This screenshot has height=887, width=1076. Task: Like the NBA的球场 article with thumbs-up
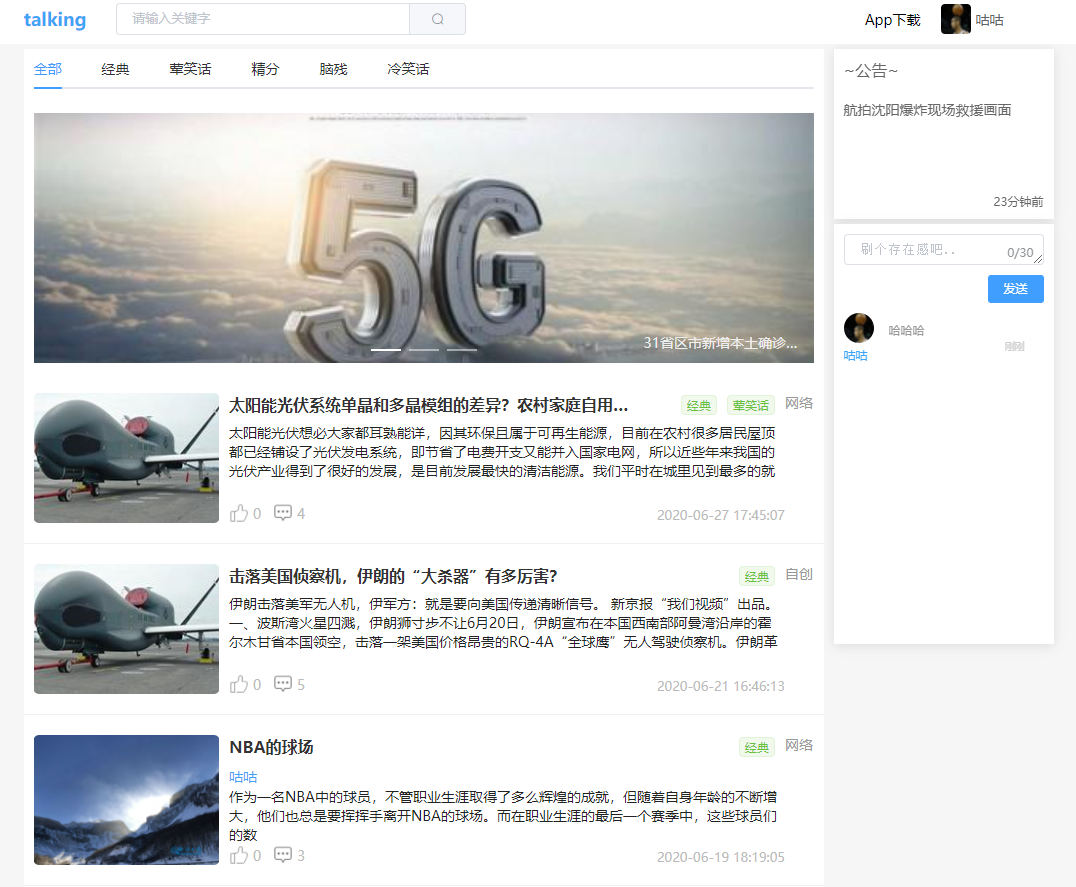(x=239, y=855)
